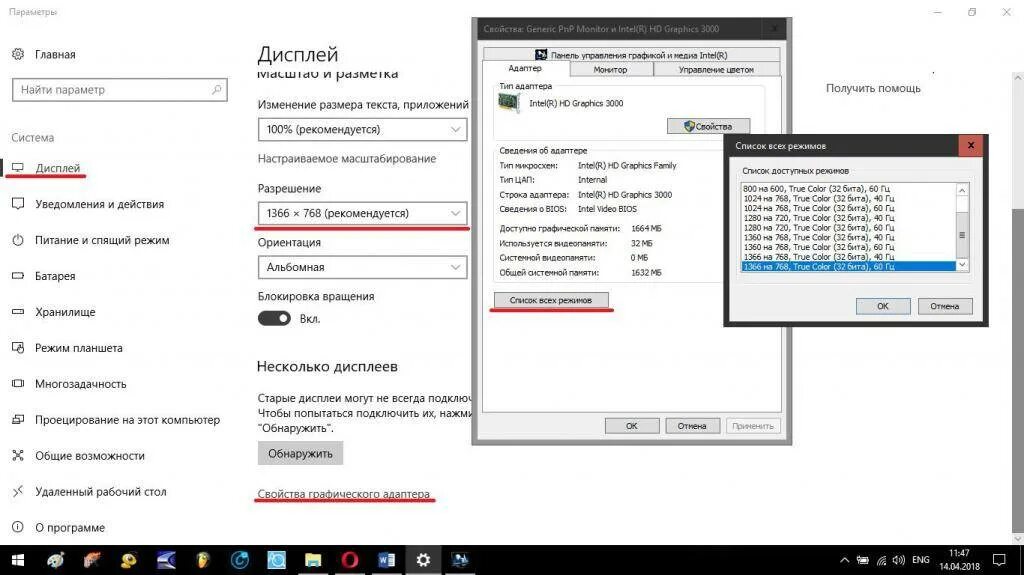The height and width of the screenshot is (575, 1024).
Task: Open the yellow webcam app on taskbar
Action: [x=129, y=560]
